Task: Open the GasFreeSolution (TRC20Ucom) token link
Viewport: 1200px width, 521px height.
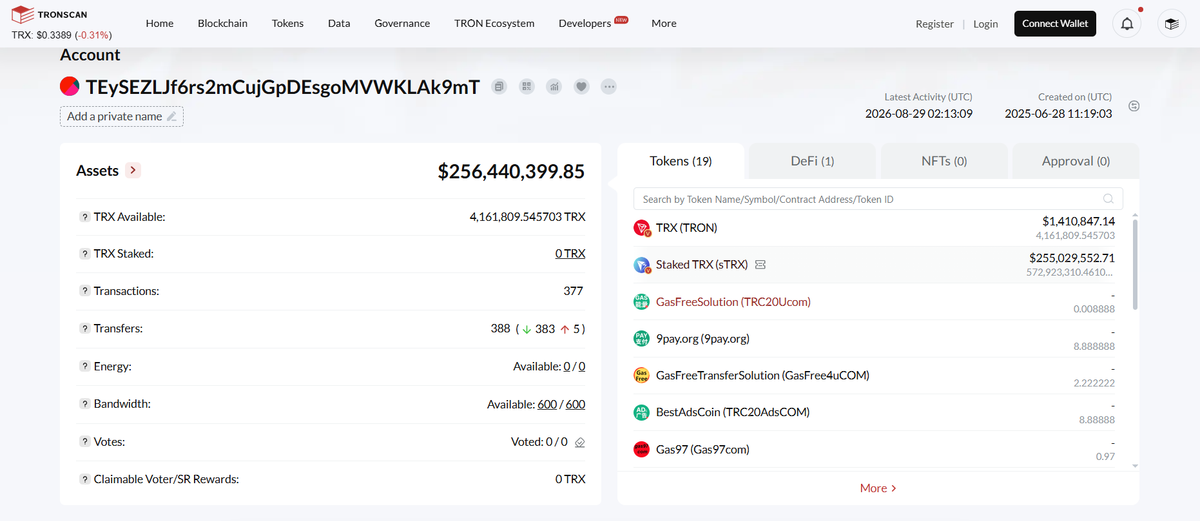Action: coord(733,301)
